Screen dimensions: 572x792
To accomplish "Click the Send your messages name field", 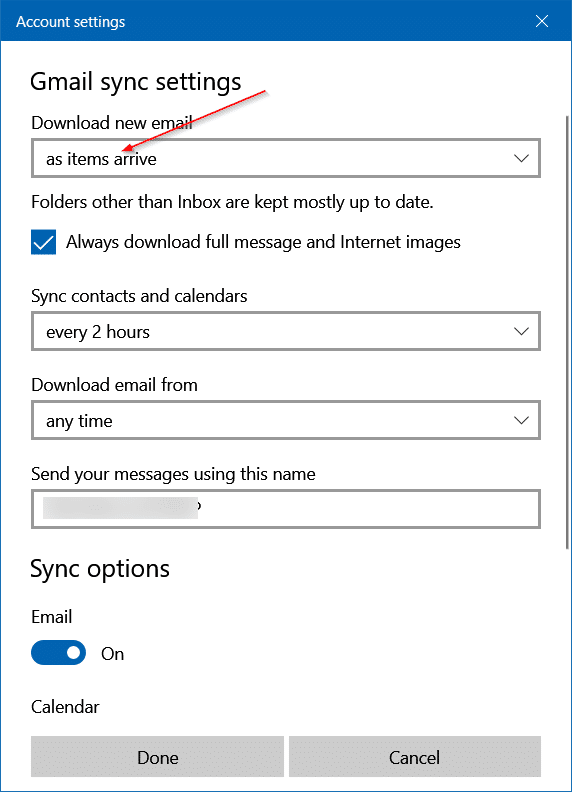I will coord(286,509).
